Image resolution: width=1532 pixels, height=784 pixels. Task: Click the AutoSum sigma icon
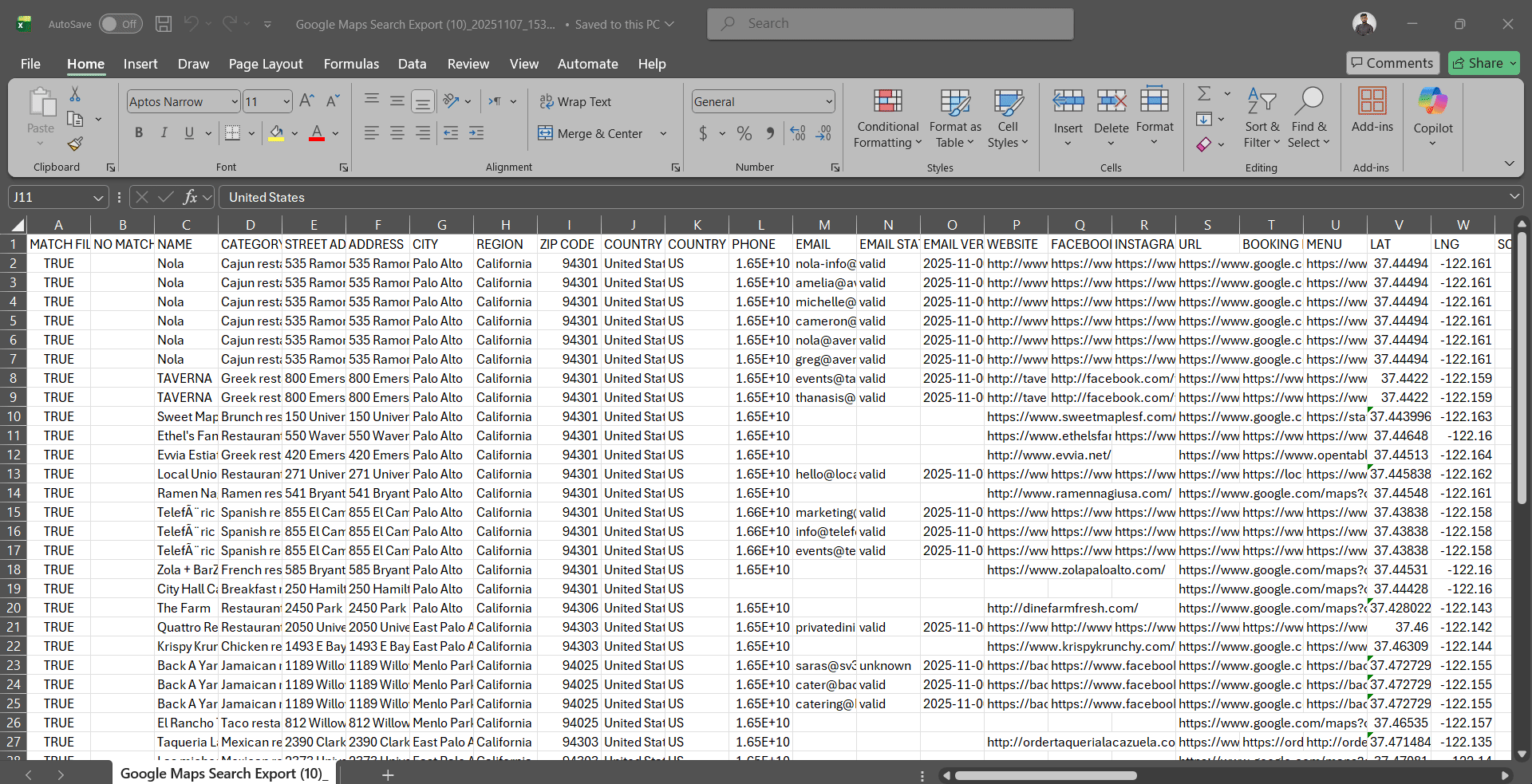tap(1204, 94)
